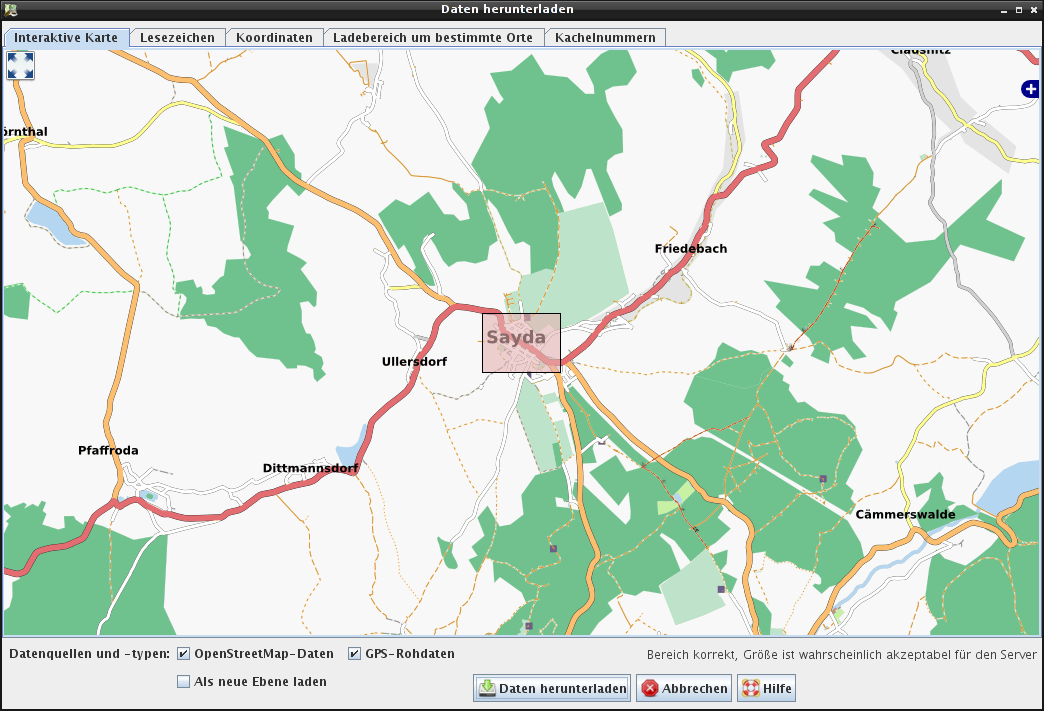The width and height of the screenshot is (1044, 711).
Task: Click the small marker icon south of Sayda
Action: [x=553, y=548]
